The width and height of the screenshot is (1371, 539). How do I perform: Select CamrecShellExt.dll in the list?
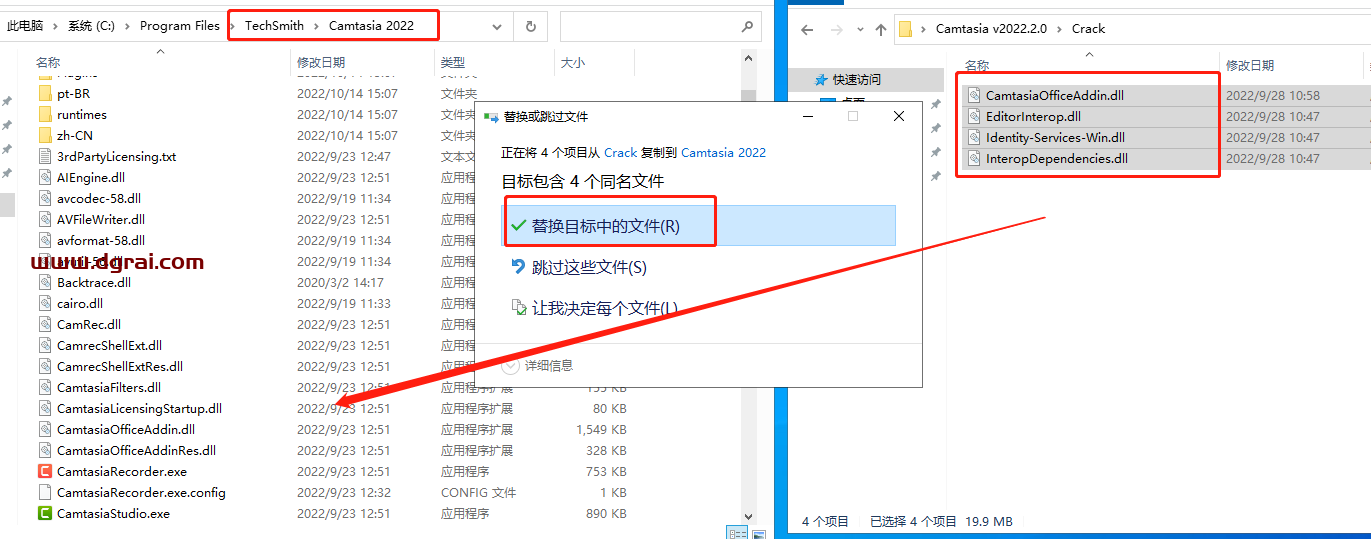109,345
